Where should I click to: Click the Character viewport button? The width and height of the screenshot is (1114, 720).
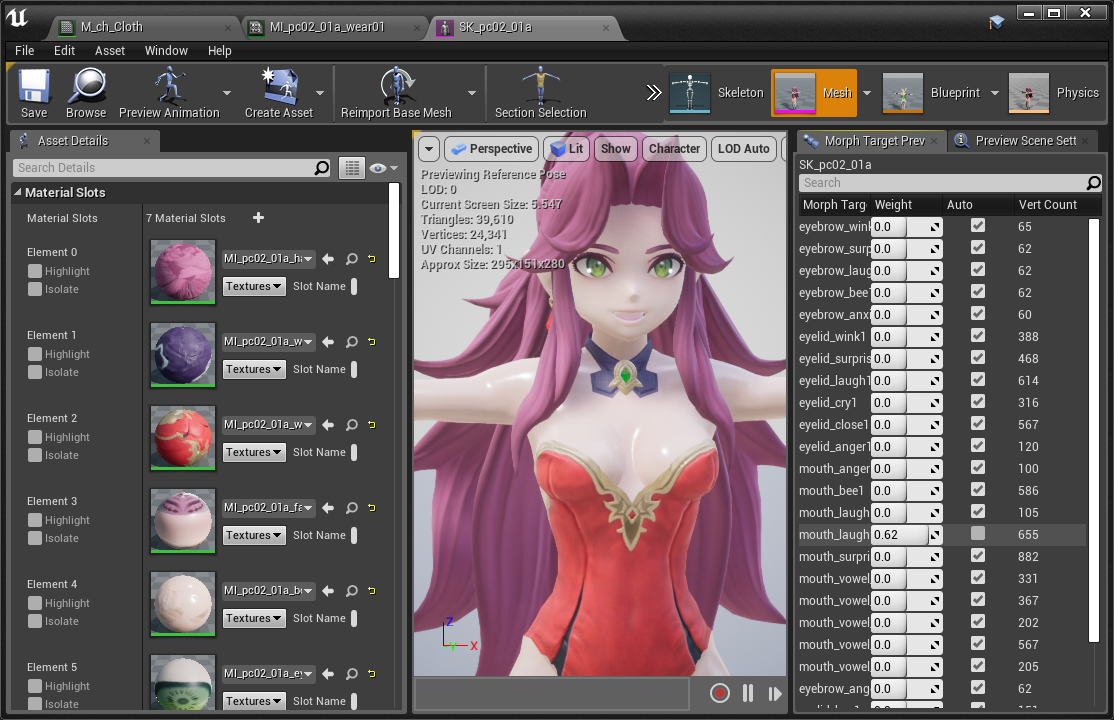tap(674, 149)
